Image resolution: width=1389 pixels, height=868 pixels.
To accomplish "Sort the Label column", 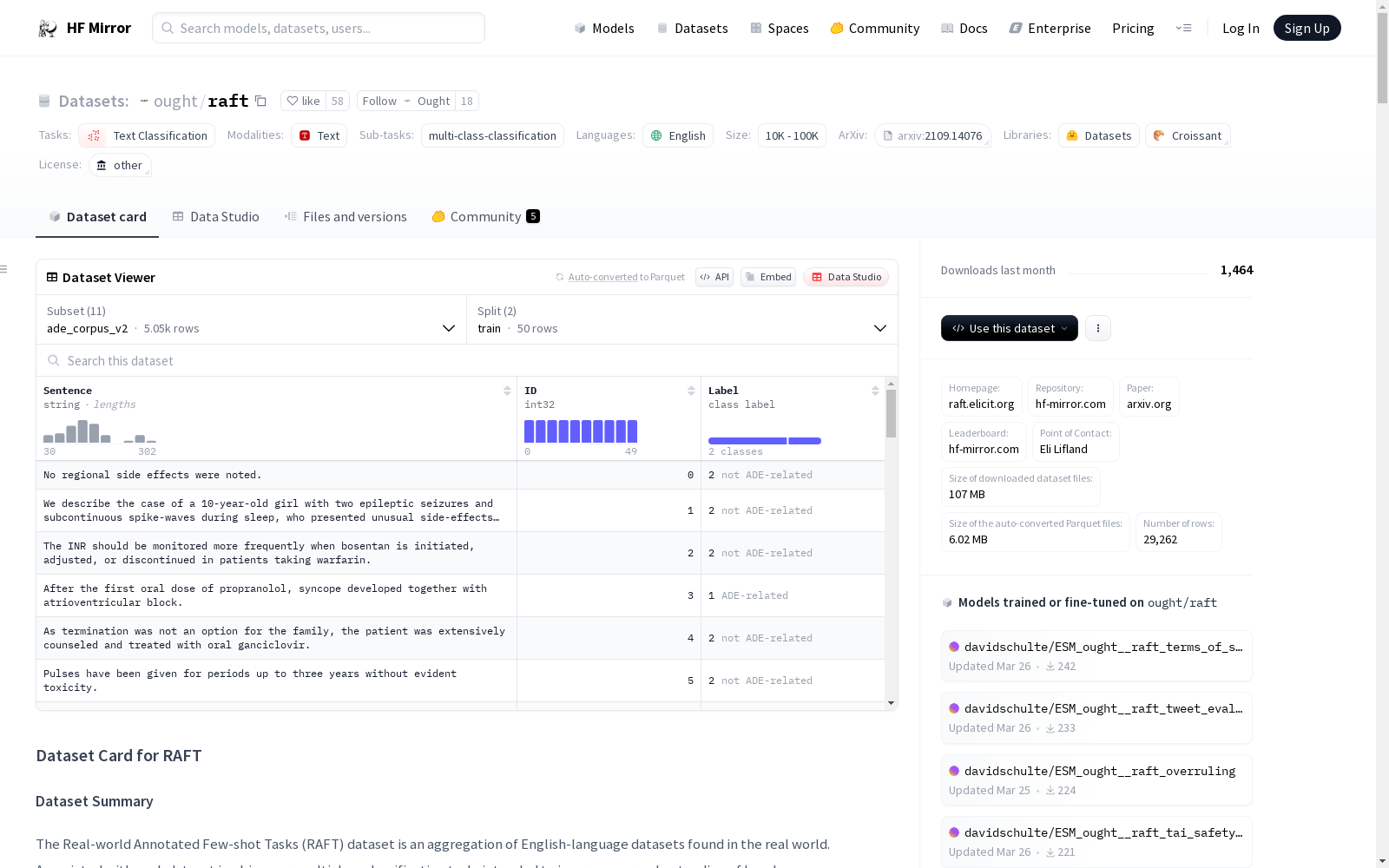I will click(x=875, y=391).
